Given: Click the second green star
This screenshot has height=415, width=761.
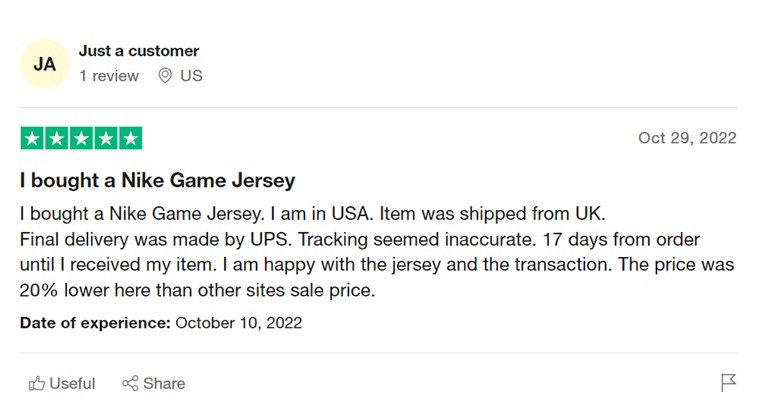Looking at the screenshot, I should [x=57, y=138].
